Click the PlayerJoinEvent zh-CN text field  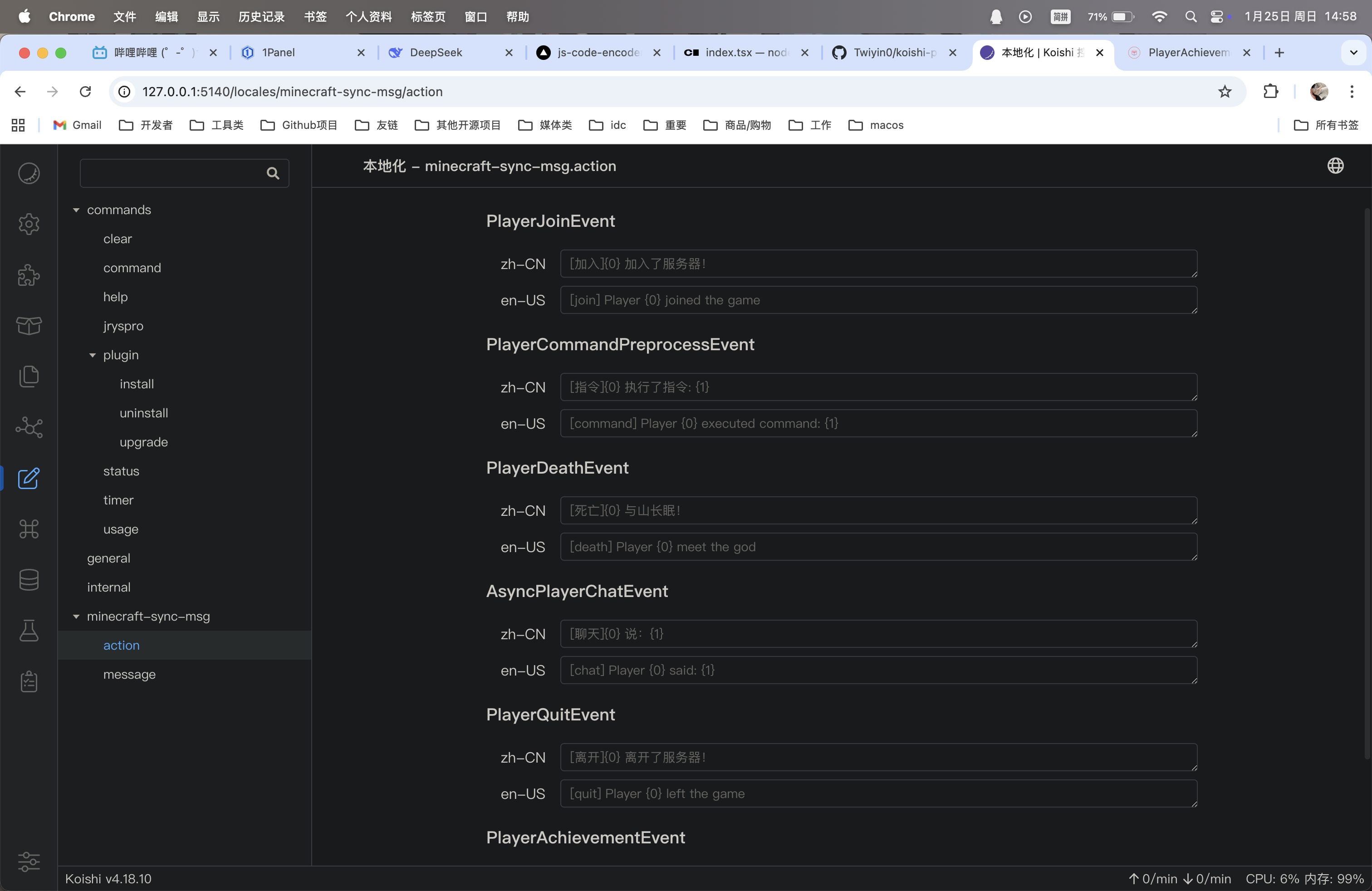878,264
